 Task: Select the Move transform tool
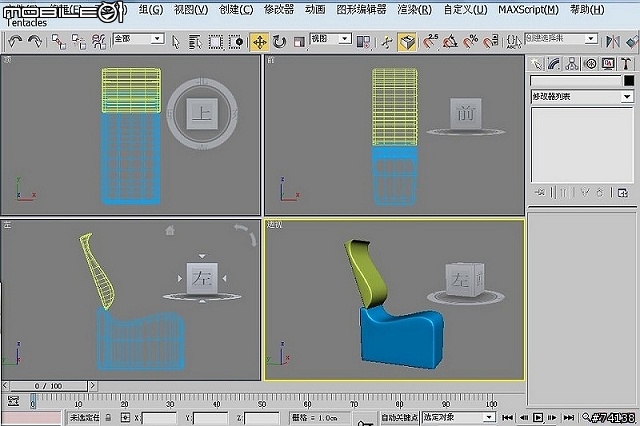[259, 42]
